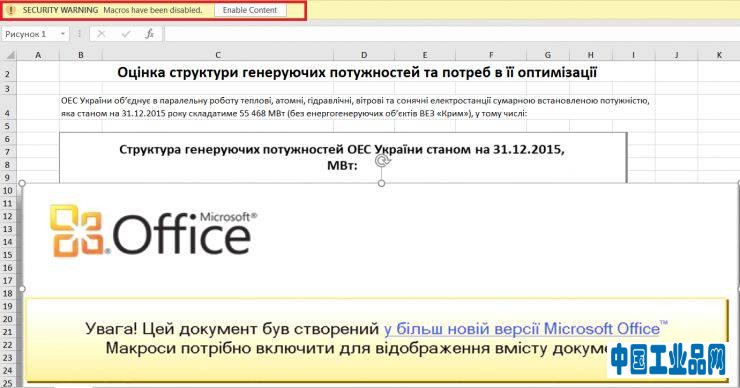Viewport: 740px width, 388px height.
Task: Select column F header
Action: click(x=491, y=55)
